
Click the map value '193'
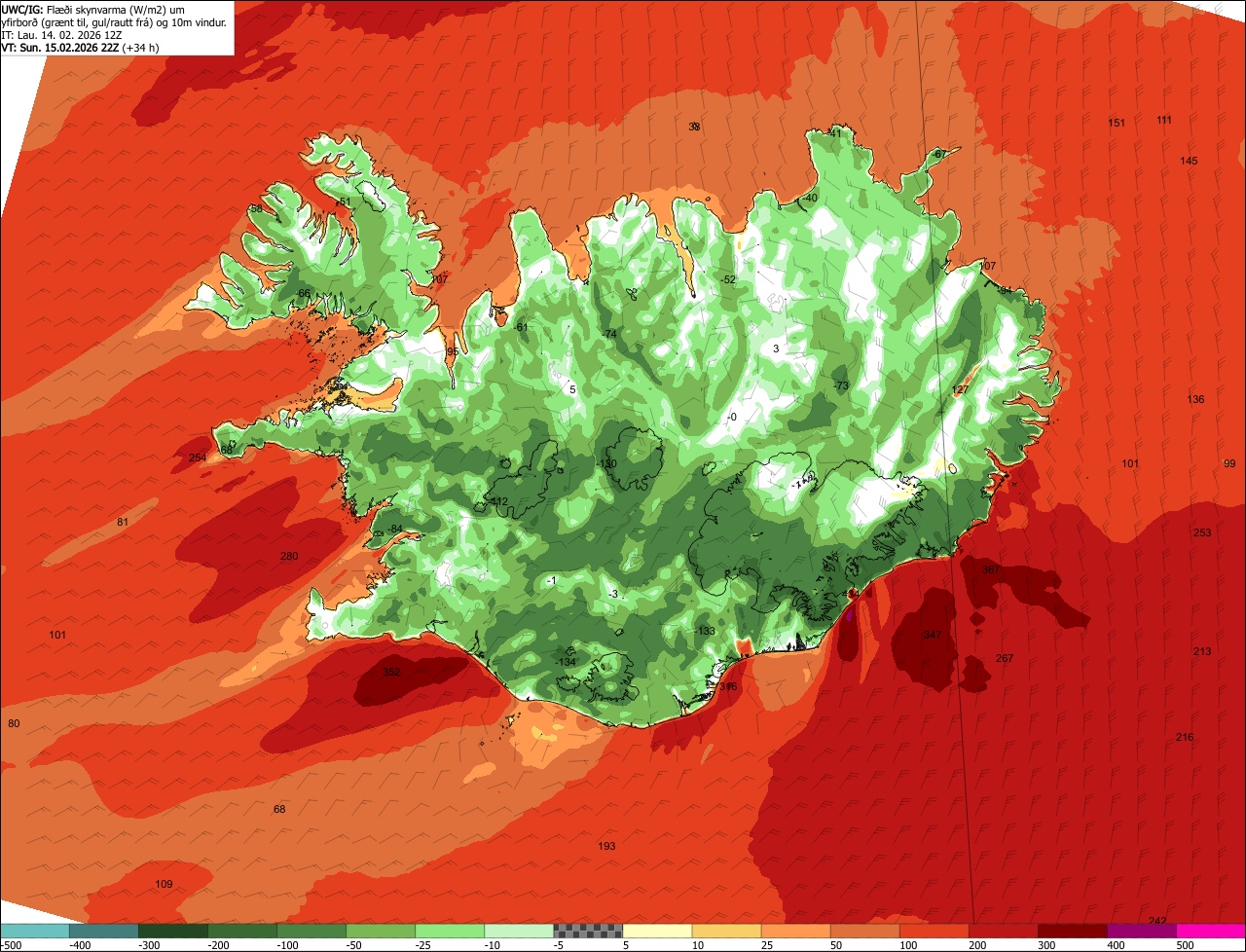pyautogui.click(x=606, y=846)
